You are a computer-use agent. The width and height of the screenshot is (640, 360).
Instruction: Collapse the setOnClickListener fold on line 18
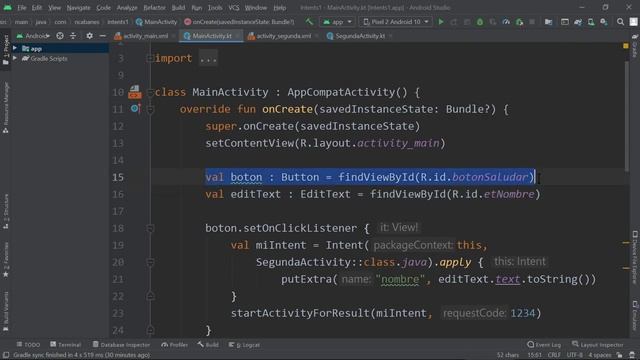(150, 228)
